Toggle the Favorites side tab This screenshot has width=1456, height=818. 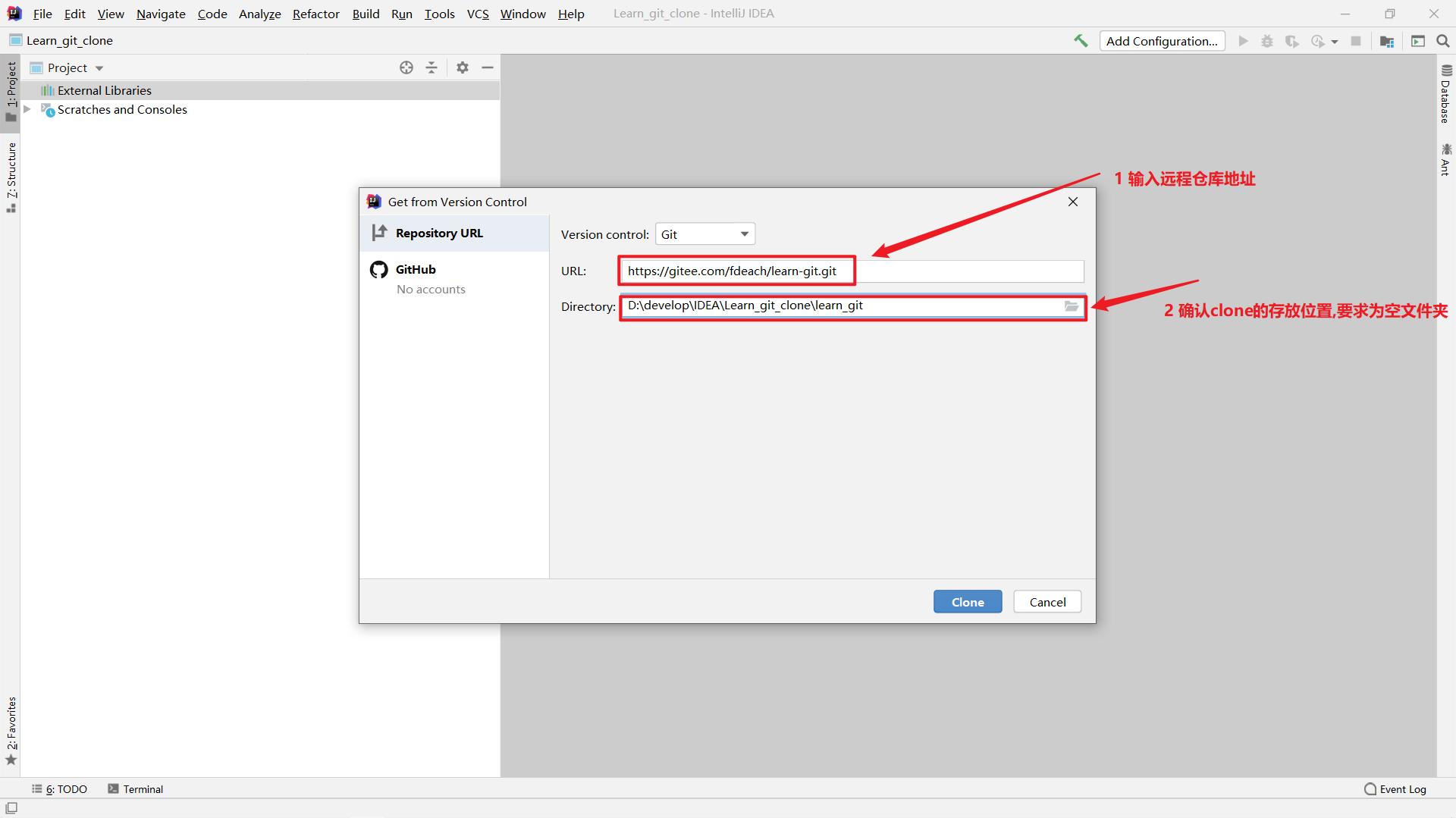point(11,731)
